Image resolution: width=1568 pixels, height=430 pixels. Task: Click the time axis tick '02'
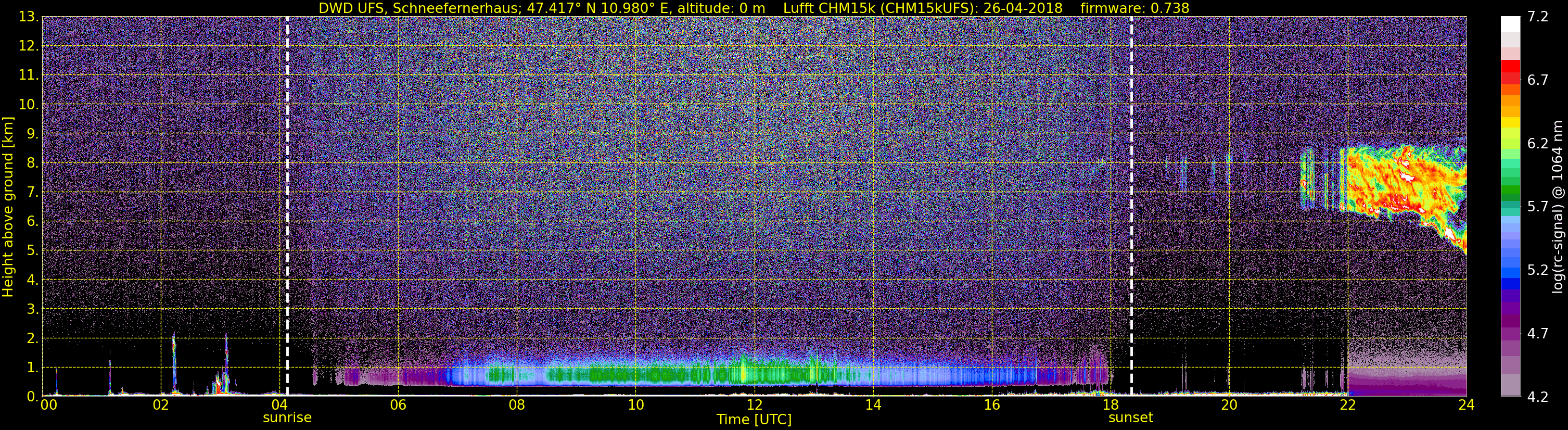[161, 405]
